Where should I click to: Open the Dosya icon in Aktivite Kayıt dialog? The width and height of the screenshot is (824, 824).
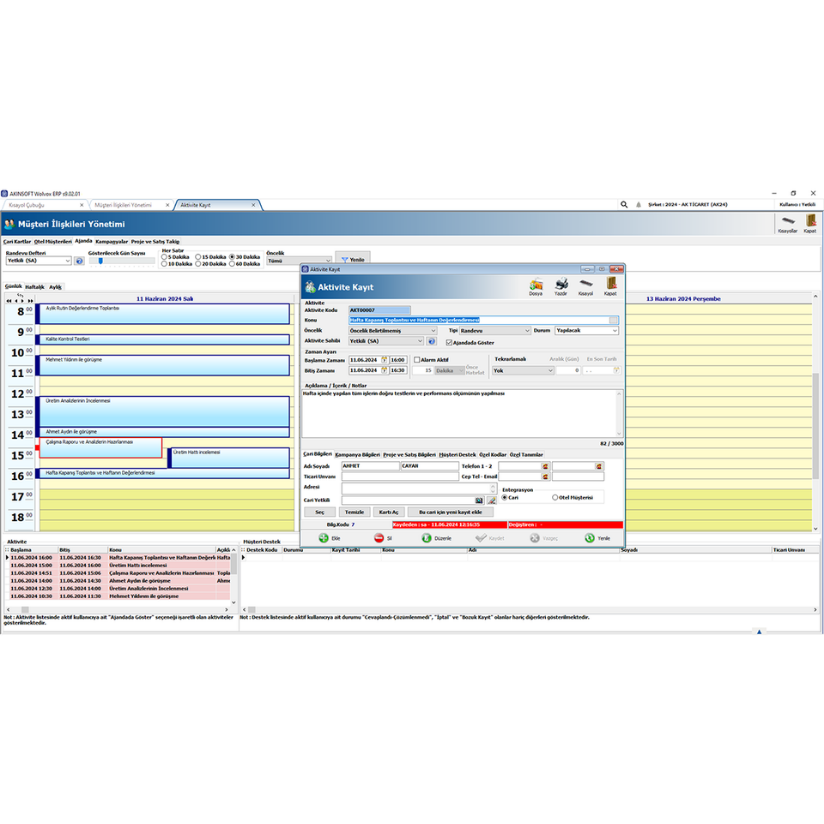click(535, 286)
